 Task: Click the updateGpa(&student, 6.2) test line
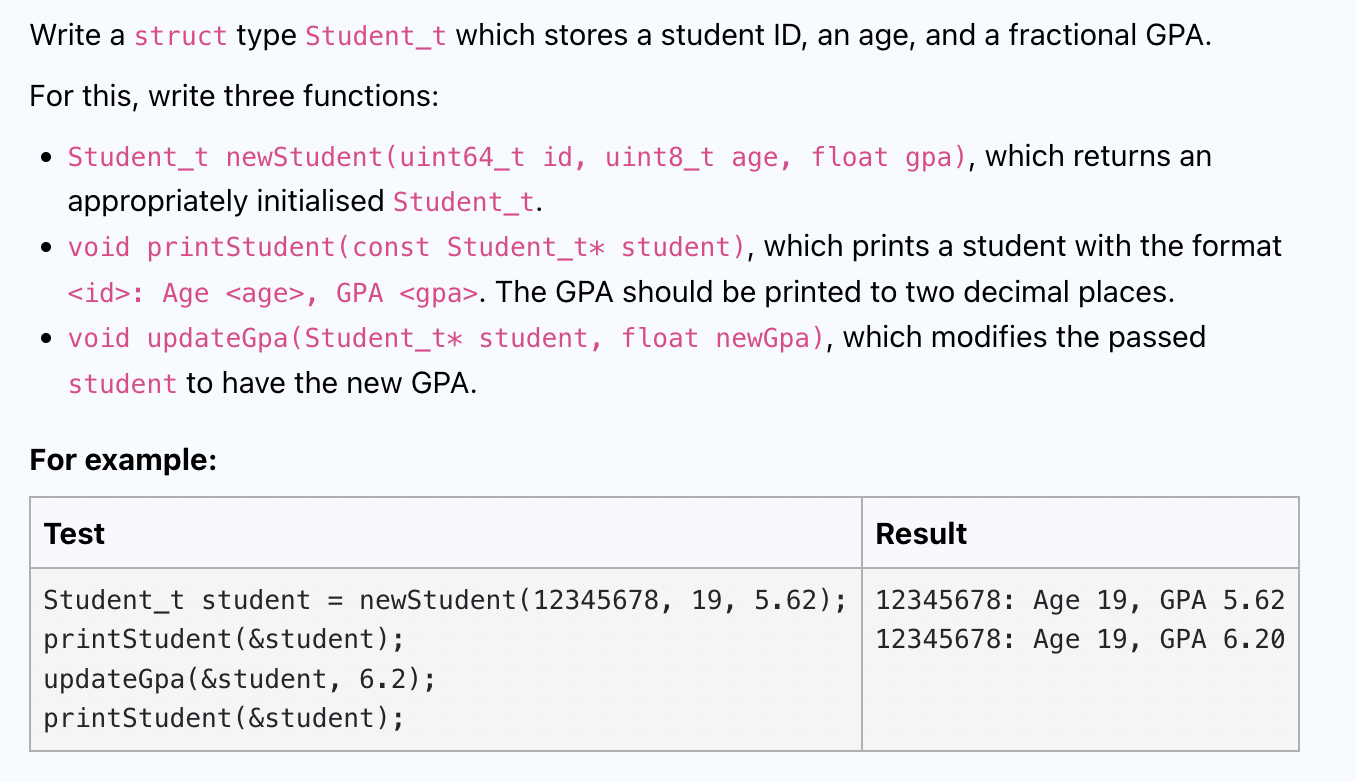(240, 680)
